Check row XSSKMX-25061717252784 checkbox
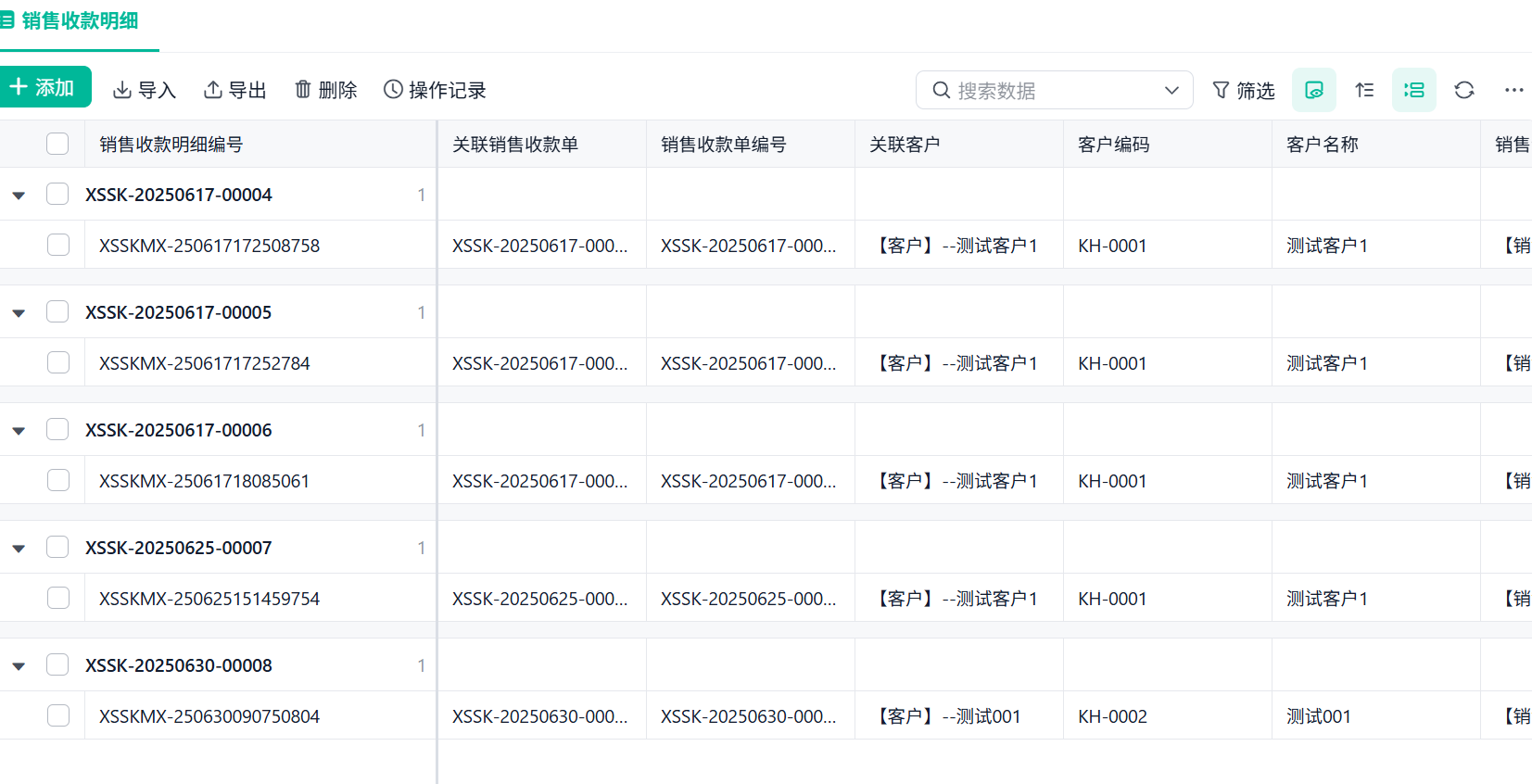Viewport: 1532px width, 784px height. point(58,362)
